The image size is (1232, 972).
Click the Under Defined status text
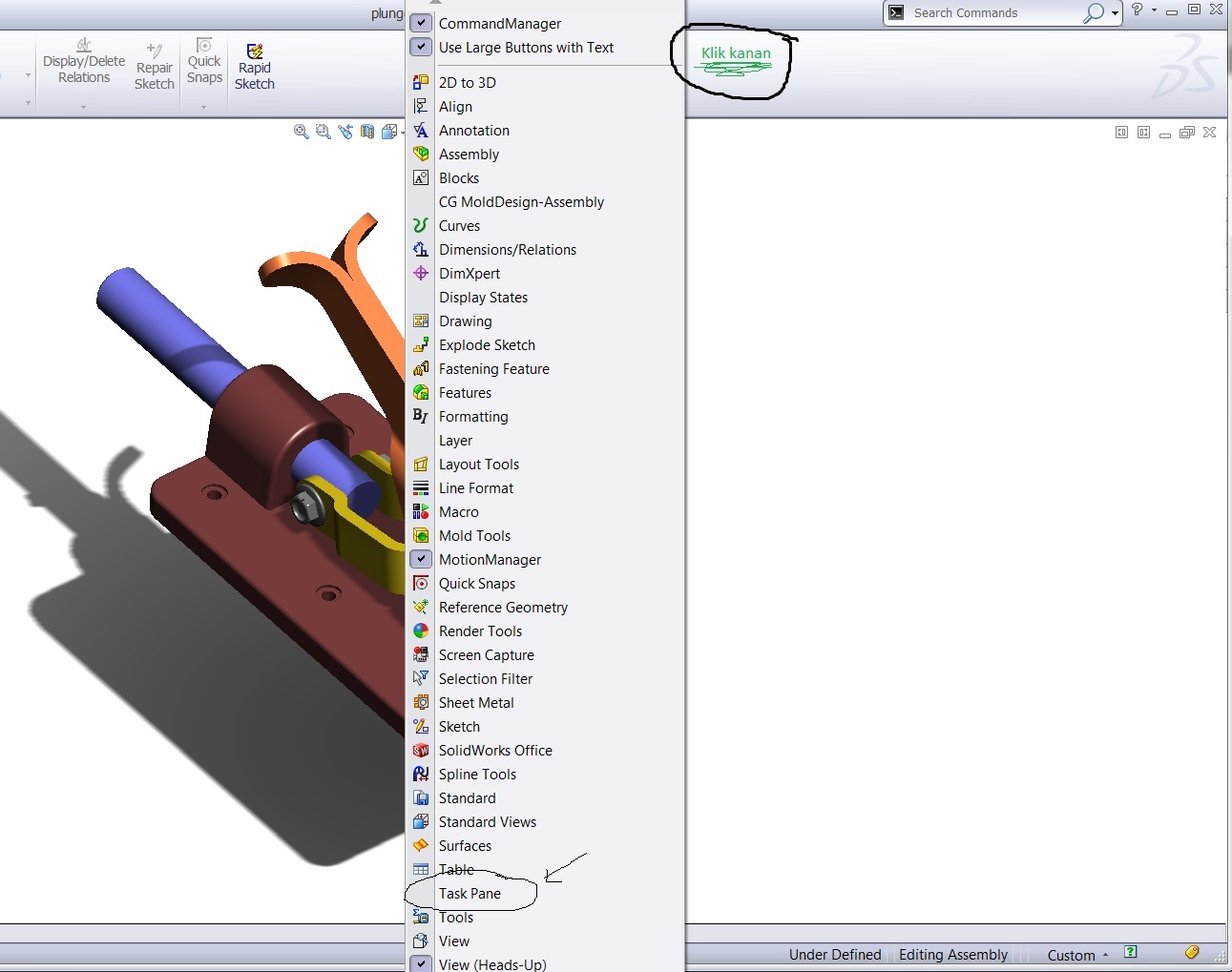(834, 954)
